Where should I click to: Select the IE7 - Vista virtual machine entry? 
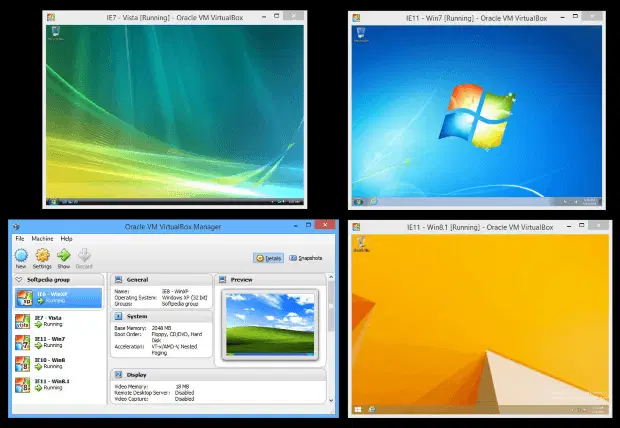coord(59,321)
